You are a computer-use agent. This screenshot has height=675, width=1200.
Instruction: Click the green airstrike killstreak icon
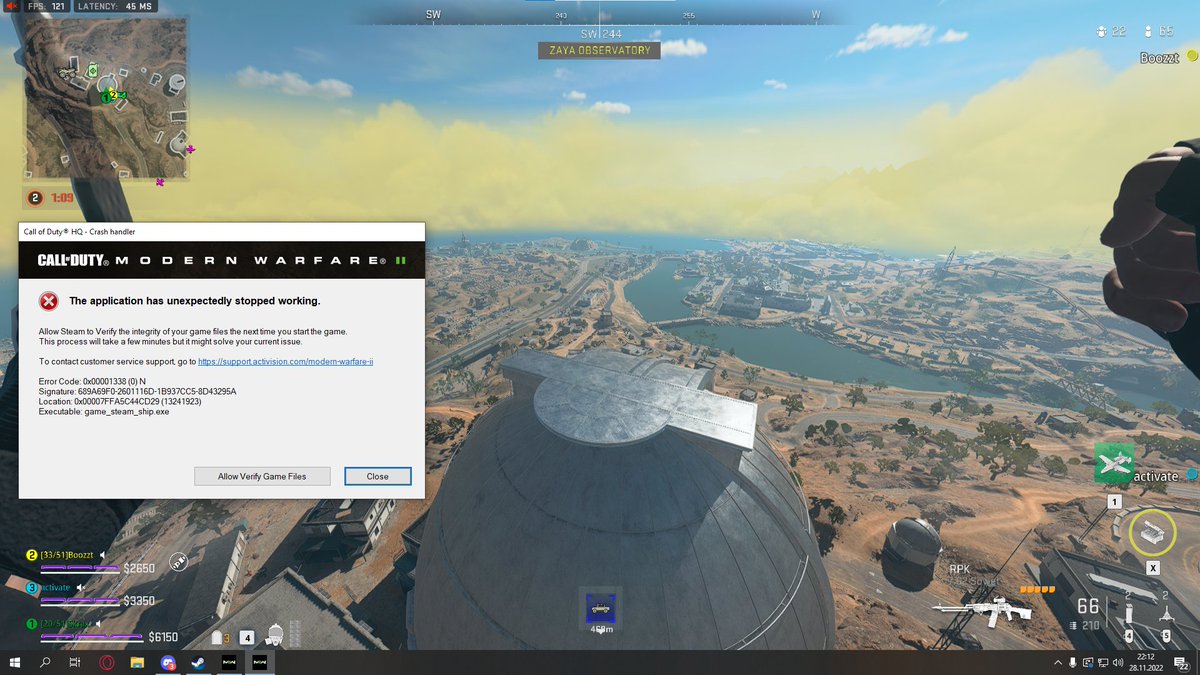pyautogui.click(x=1114, y=463)
